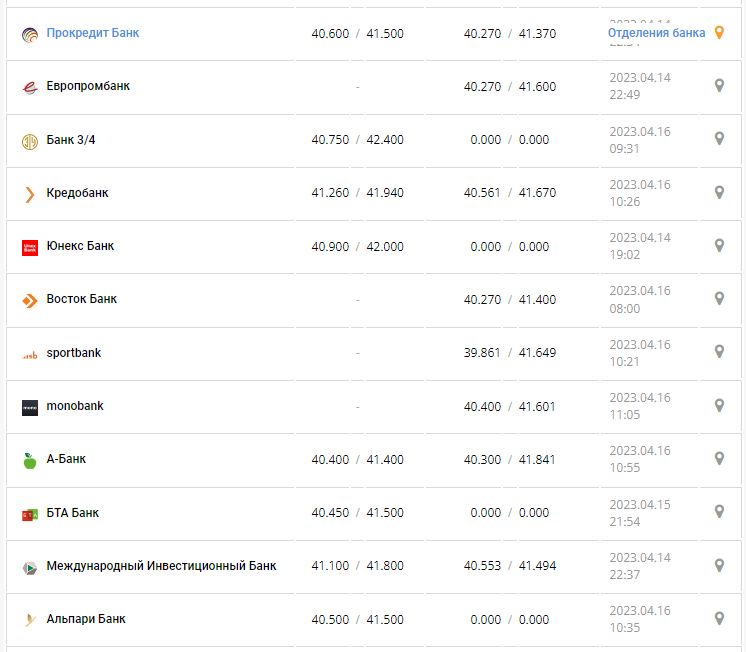The width and height of the screenshot is (746, 652).
Task: Click Кредобанк cash rate 41.260 / 41.940
Action: pyautogui.click(x=357, y=193)
